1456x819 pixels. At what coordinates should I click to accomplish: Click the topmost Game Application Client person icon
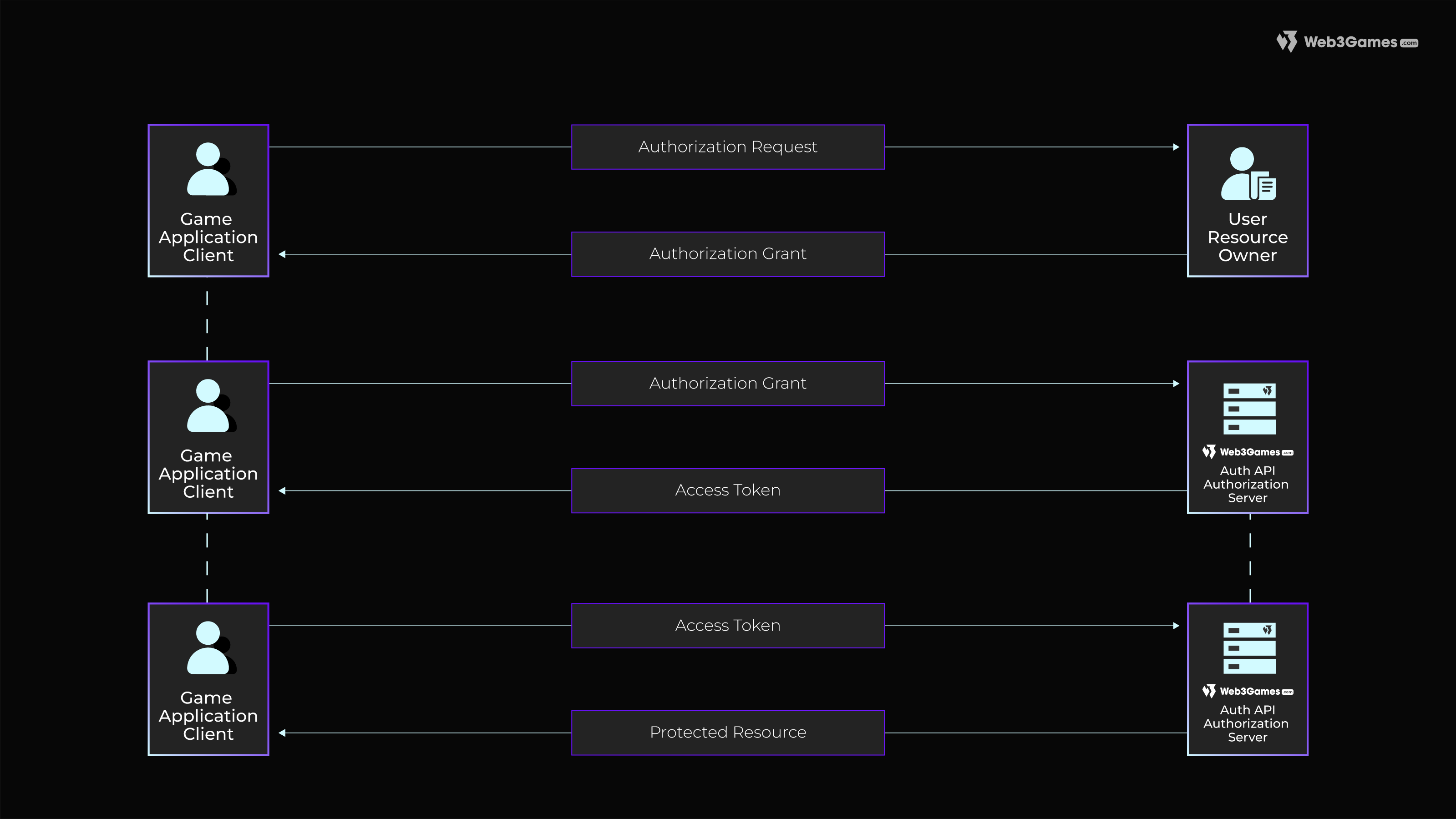(x=208, y=170)
